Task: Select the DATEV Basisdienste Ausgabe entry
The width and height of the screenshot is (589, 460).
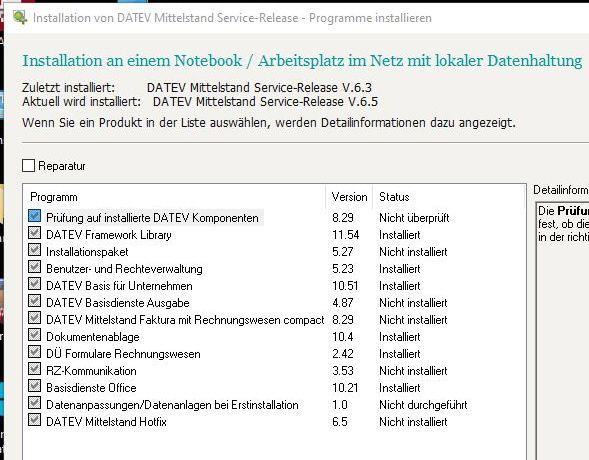Action: [x=118, y=303]
